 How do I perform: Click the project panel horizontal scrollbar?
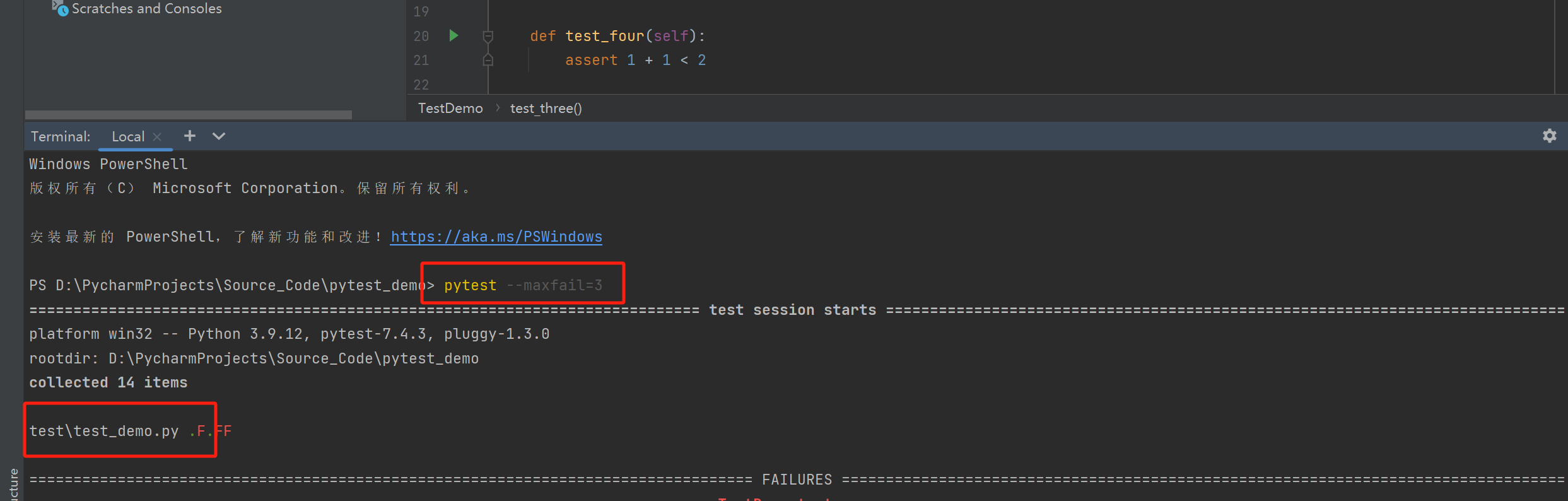[188, 115]
